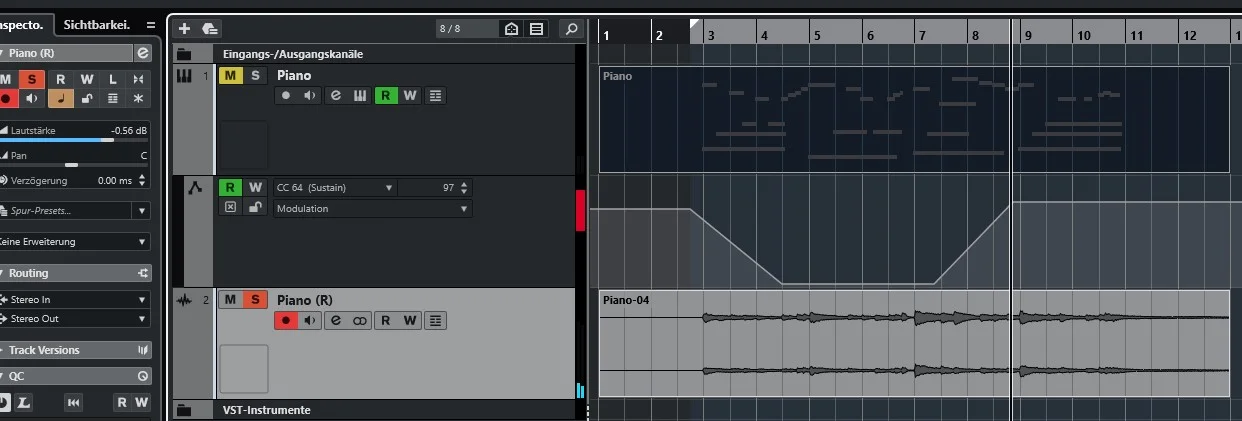Toggle monitor speaker on Piano track

310,96
